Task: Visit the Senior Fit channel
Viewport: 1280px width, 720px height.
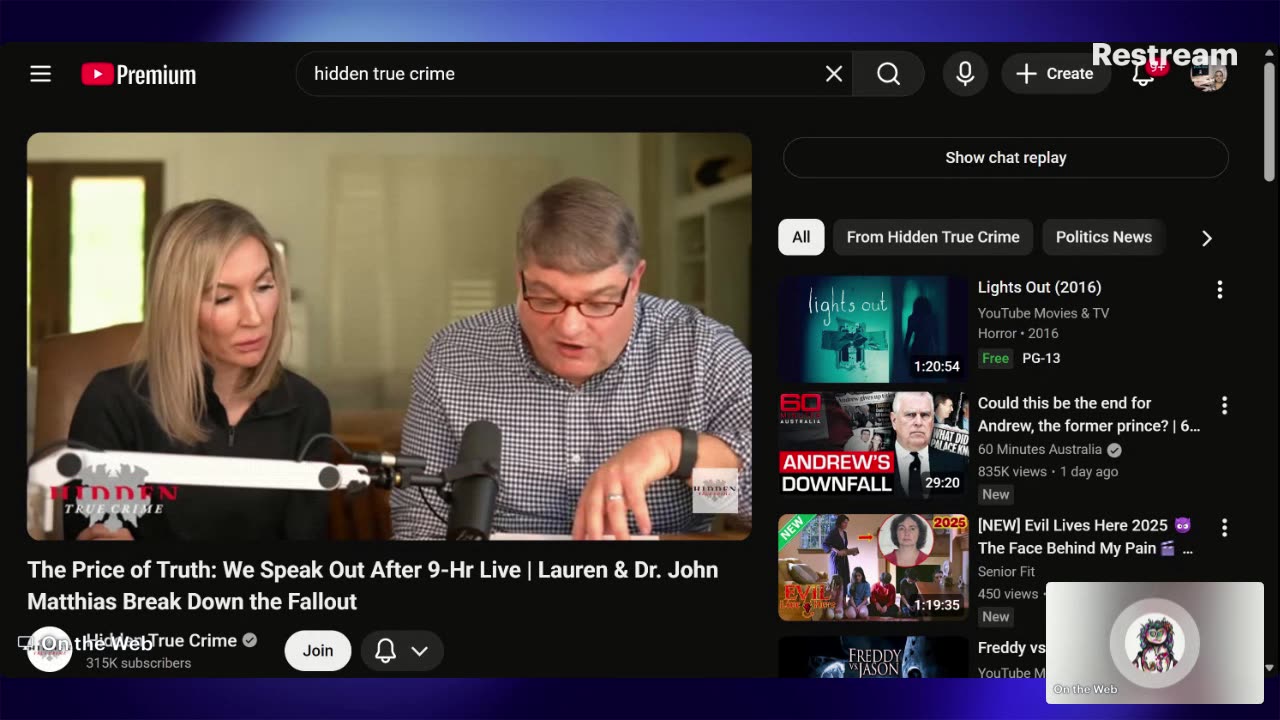Action: coord(1006,572)
